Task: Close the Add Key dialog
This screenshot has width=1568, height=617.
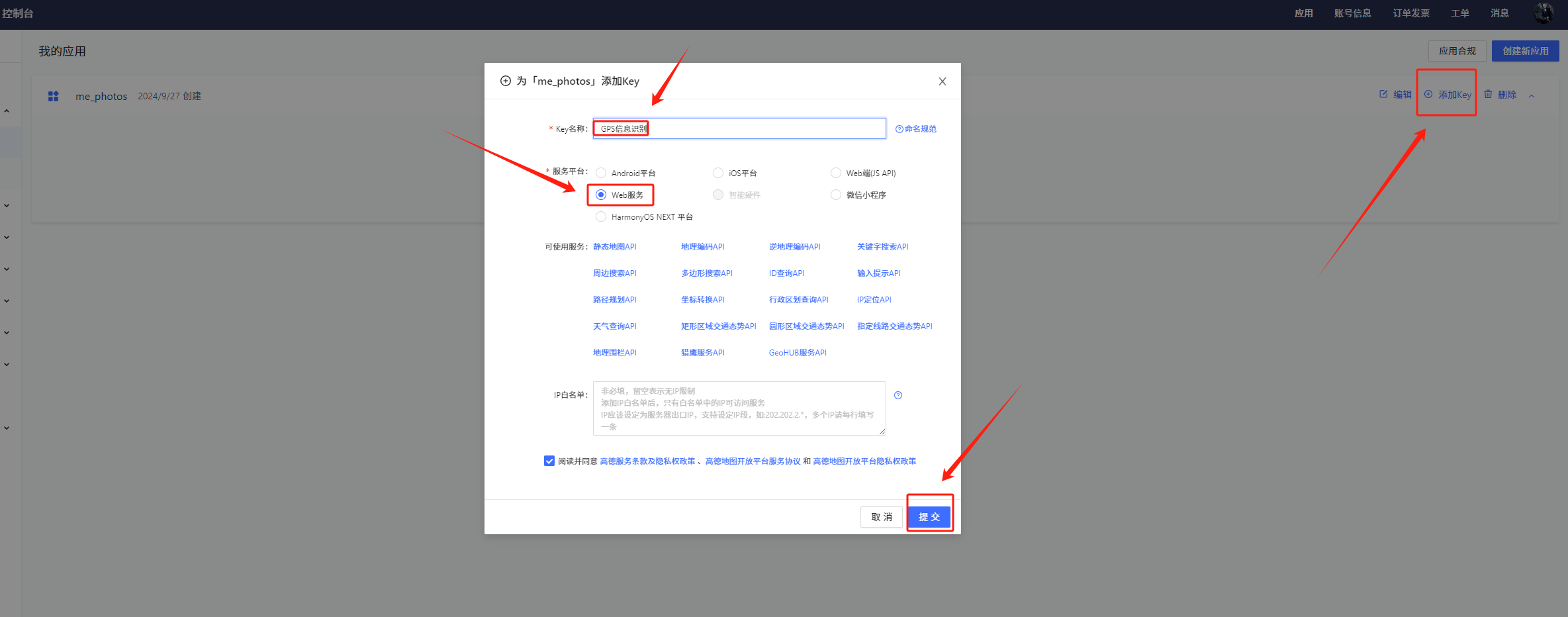Action: [942, 81]
